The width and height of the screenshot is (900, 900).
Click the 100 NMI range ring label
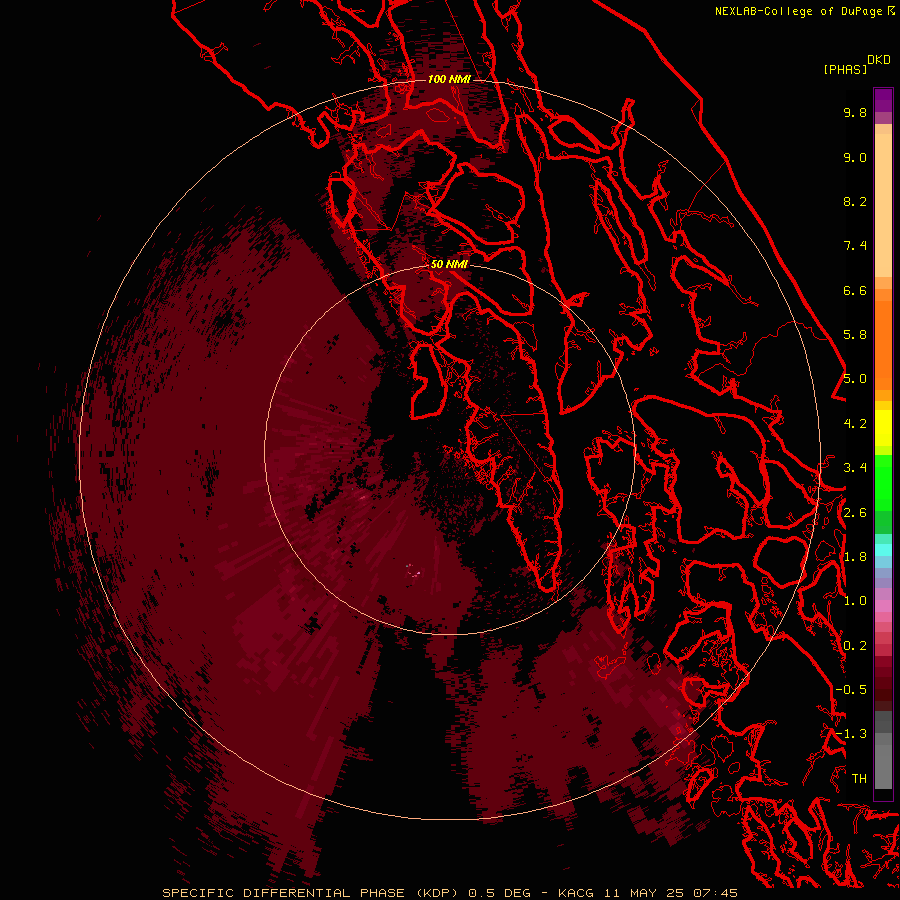pyautogui.click(x=449, y=79)
